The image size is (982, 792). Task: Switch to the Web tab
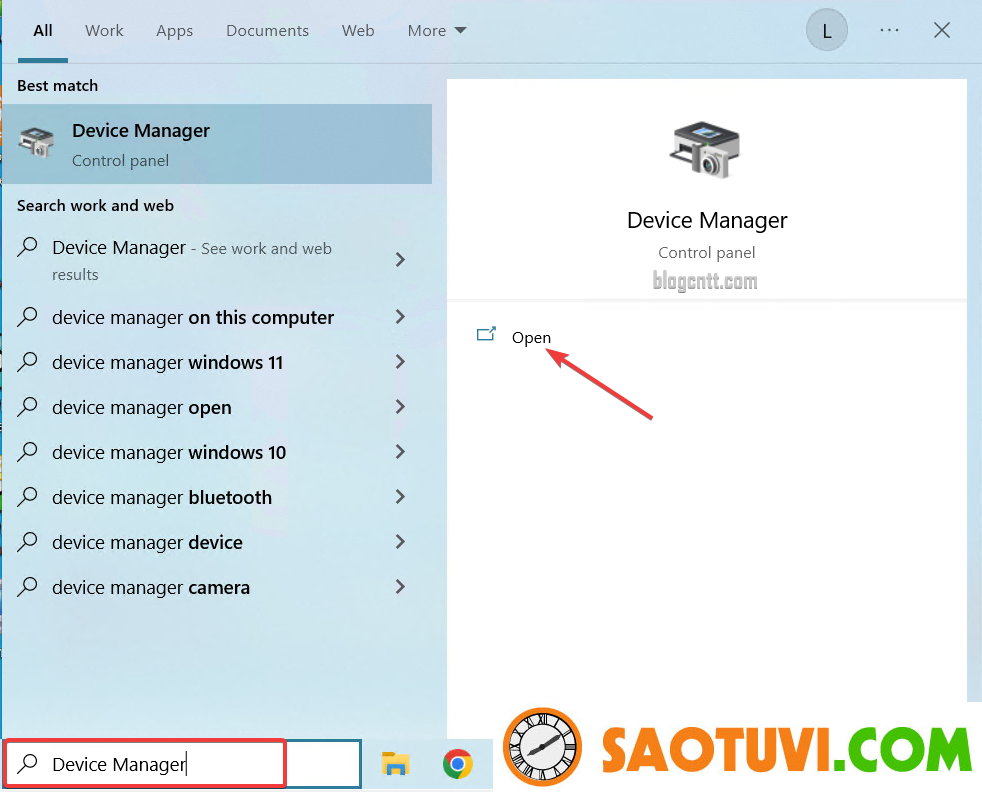[x=358, y=31]
